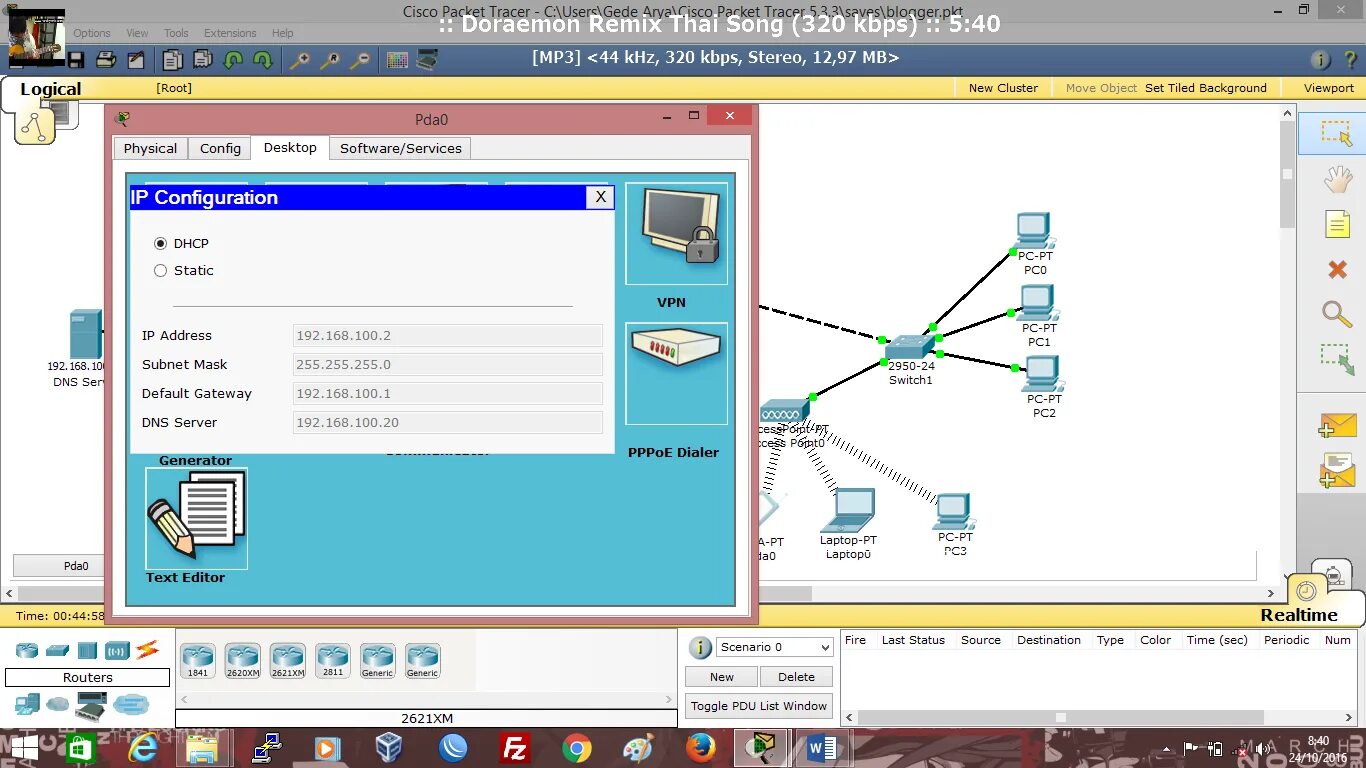The width and height of the screenshot is (1366, 768).
Task: Pick the 2811 router model
Action: (333, 661)
